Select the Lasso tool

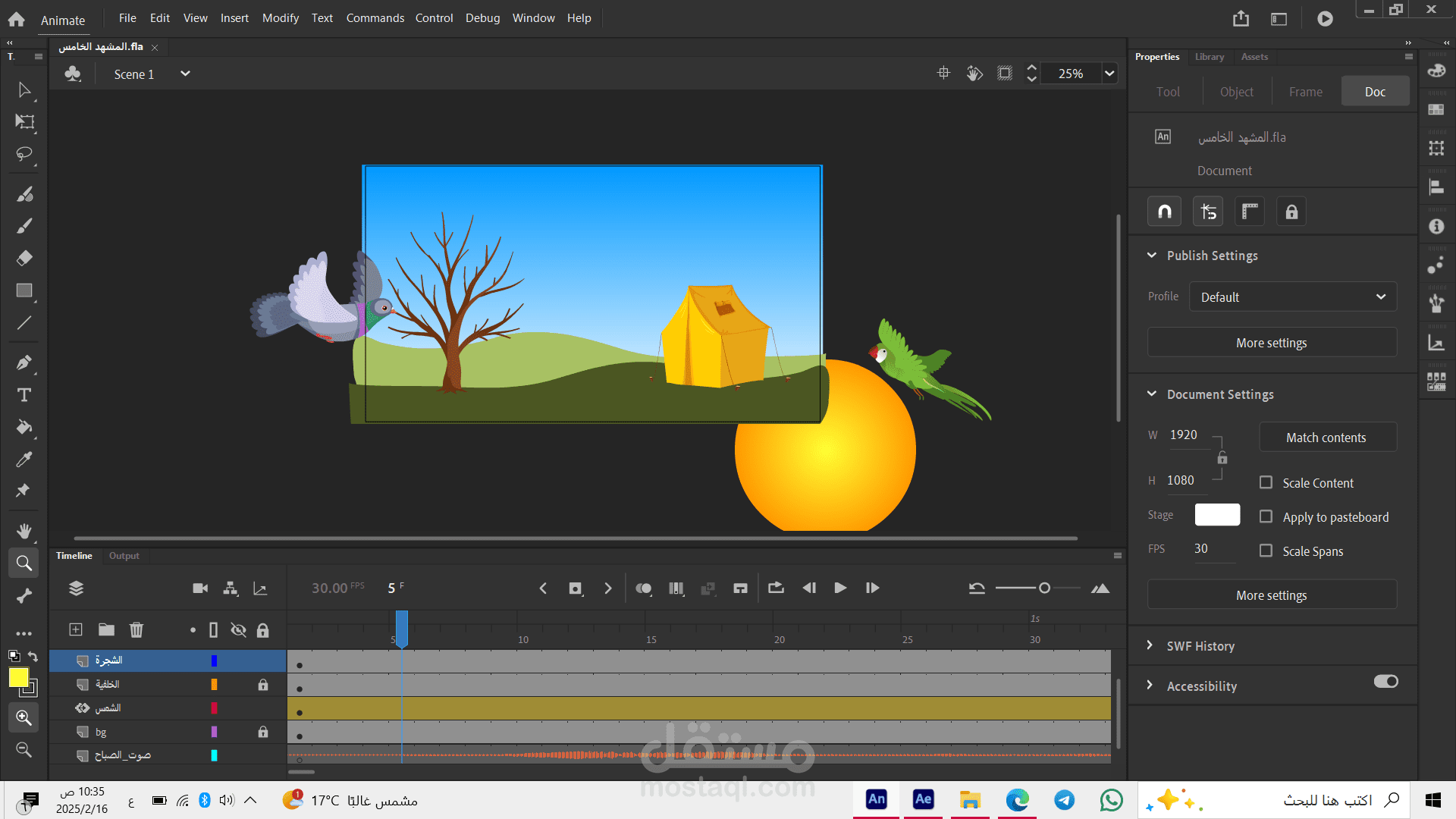click(24, 154)
